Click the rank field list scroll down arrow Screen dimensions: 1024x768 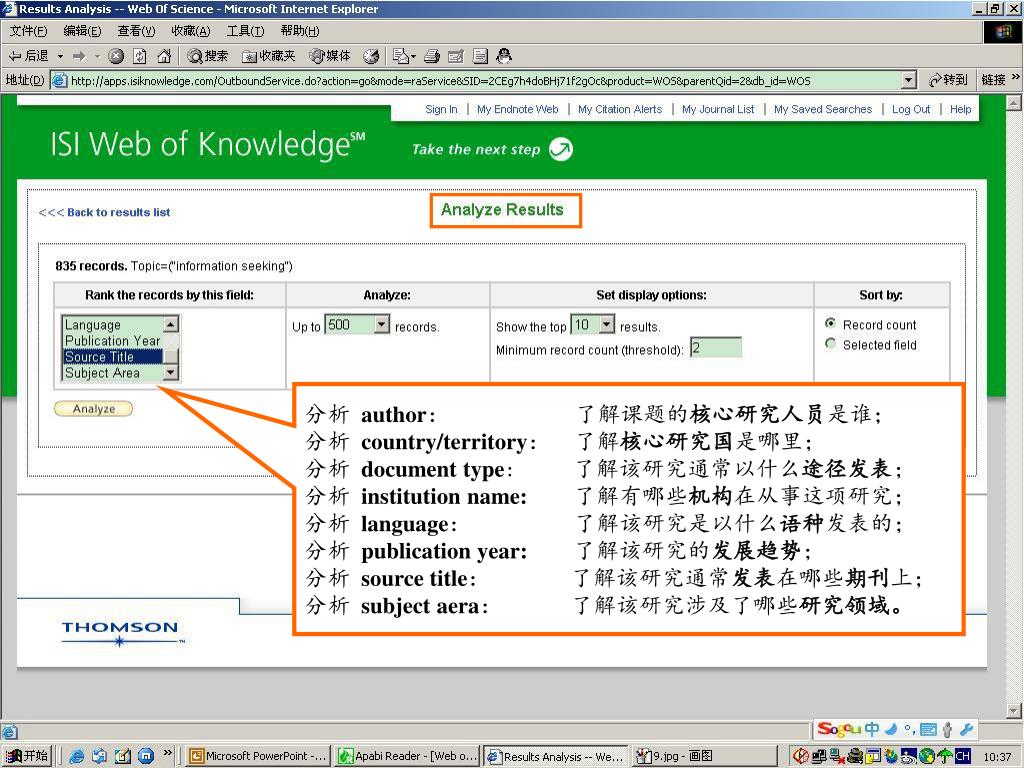point(170,373)
